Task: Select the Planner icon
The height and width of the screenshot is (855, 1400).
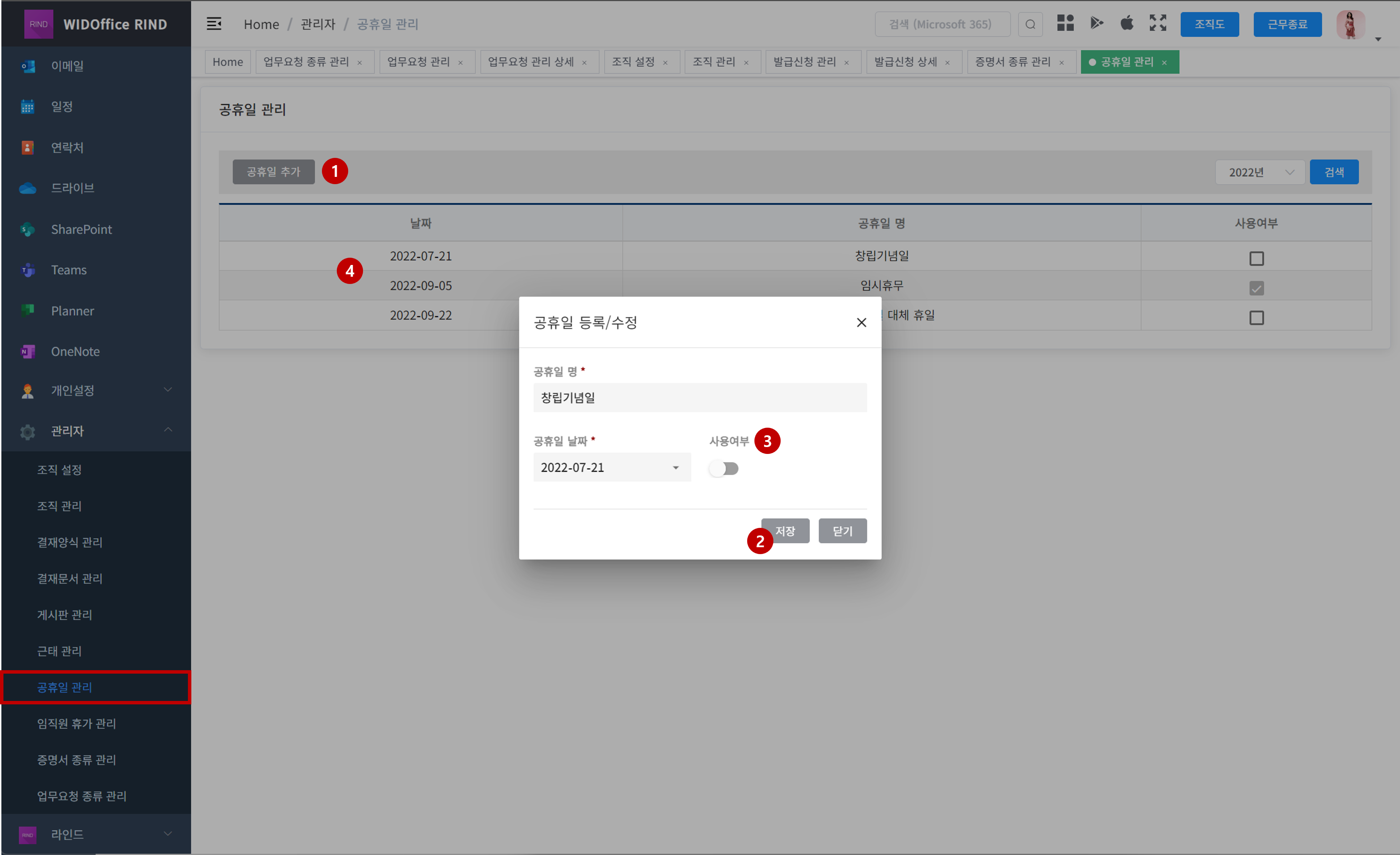Action: pos(27,311)
